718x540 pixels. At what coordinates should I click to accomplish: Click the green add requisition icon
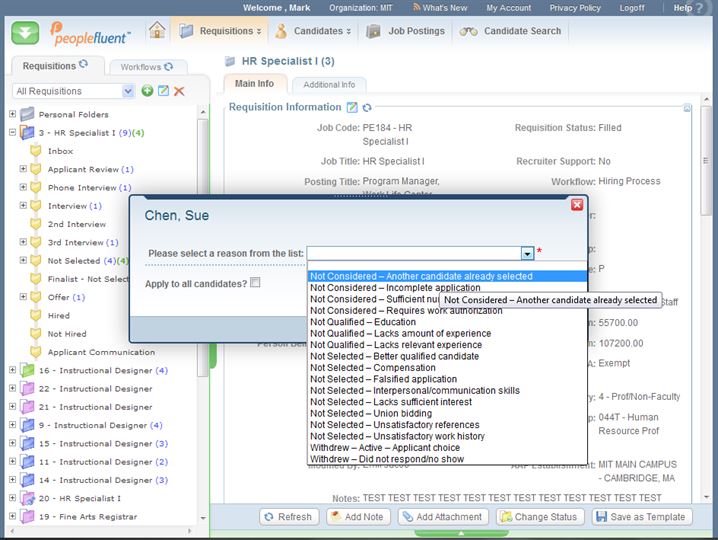click(147, 91)
